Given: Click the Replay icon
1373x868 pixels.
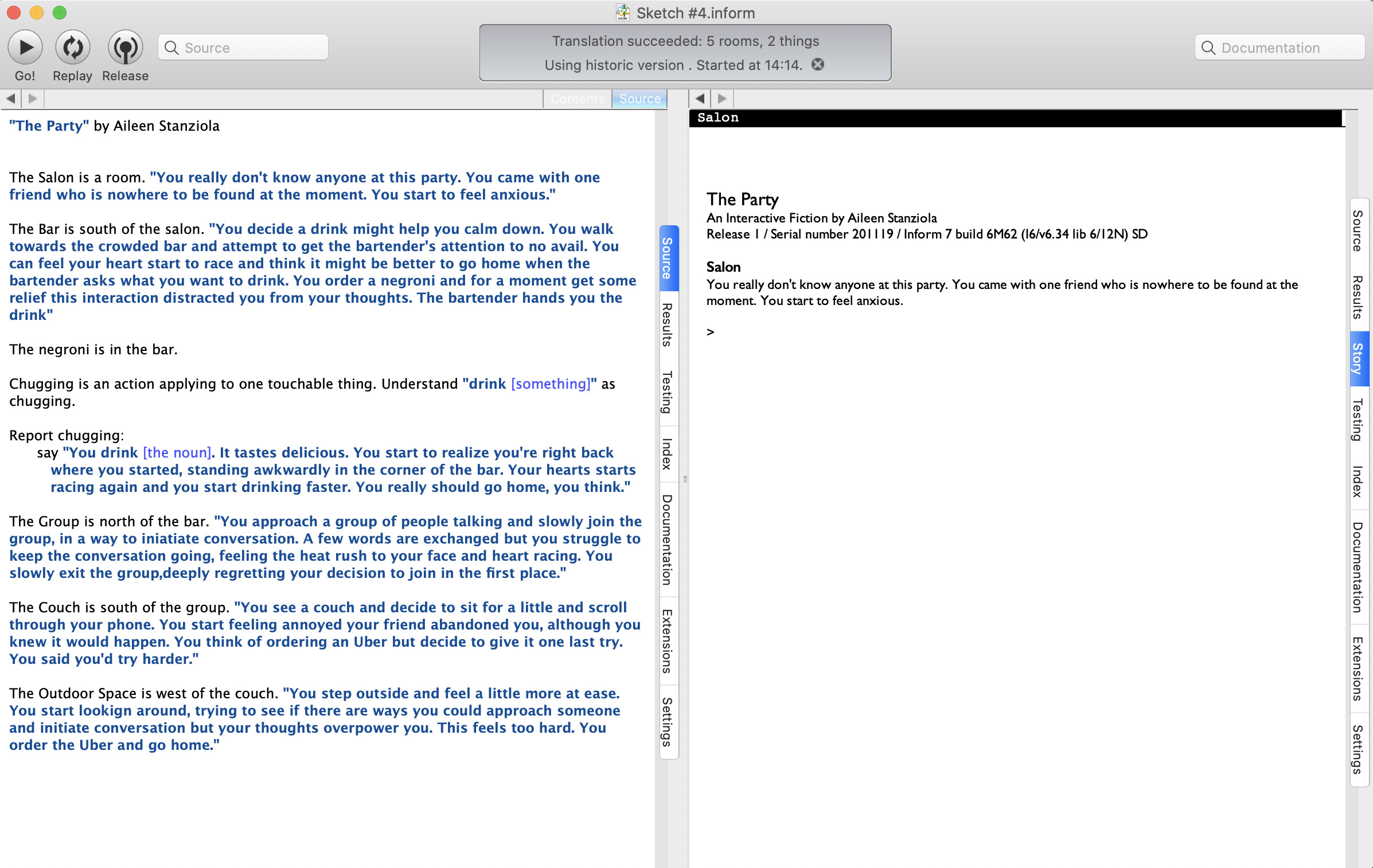Looking at the screenshot, I should (72, 48).
